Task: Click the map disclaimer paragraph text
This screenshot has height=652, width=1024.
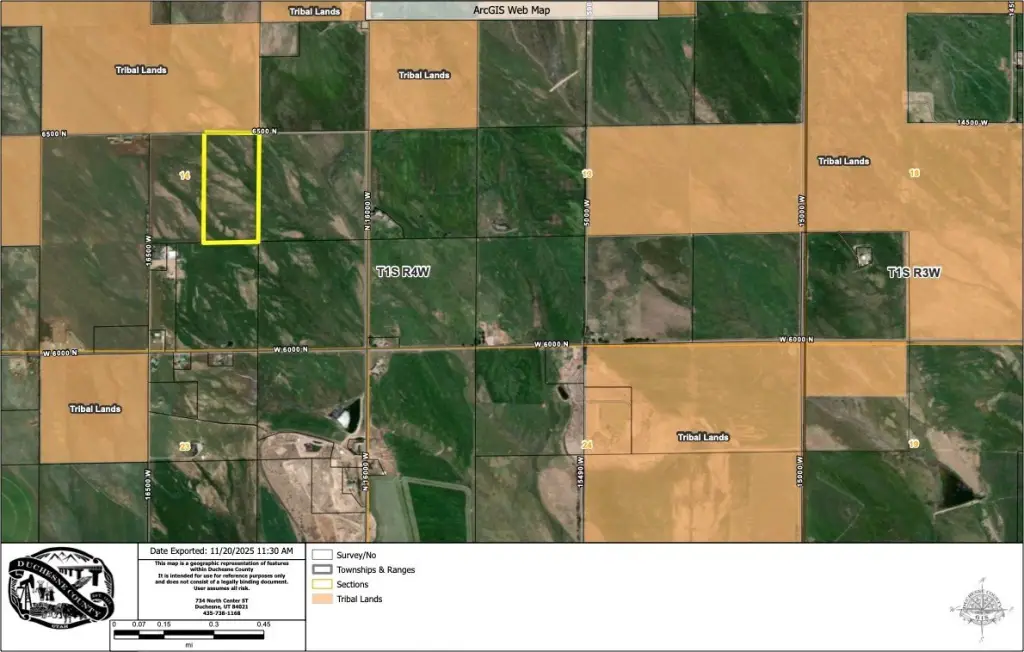Action: click(221, 577)
